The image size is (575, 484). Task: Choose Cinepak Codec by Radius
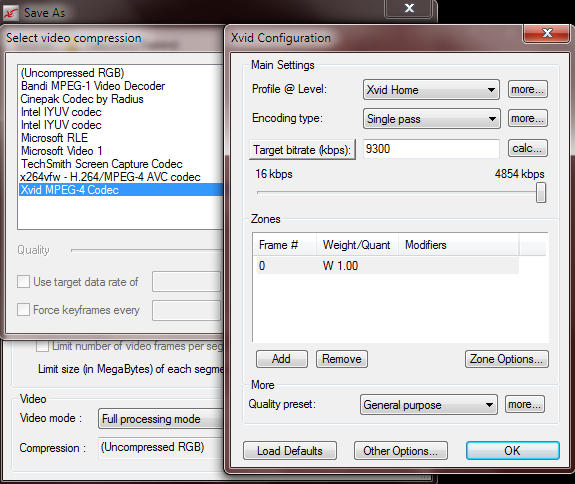[82, 99]
